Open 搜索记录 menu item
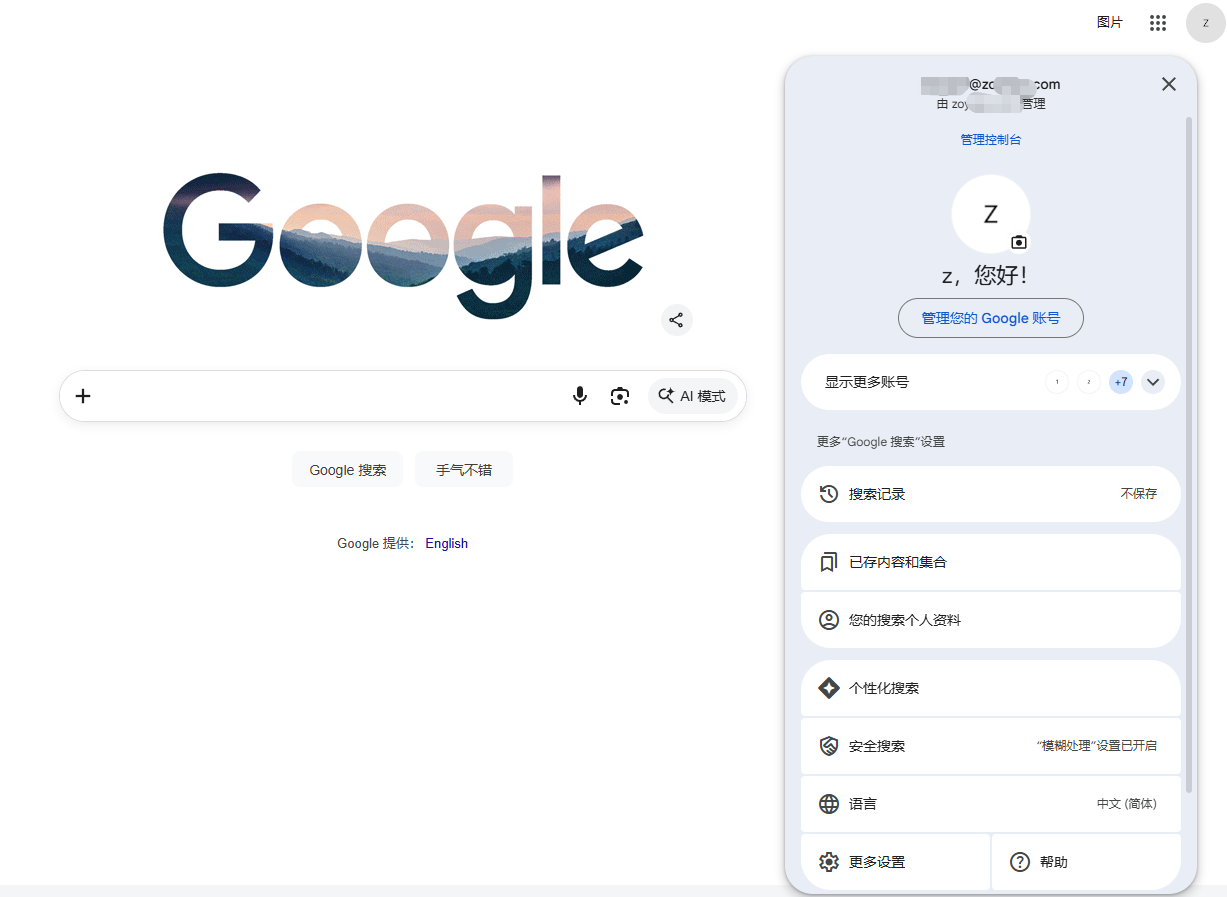The height and width of the screenshot is (897, 1227). [991, 494]
